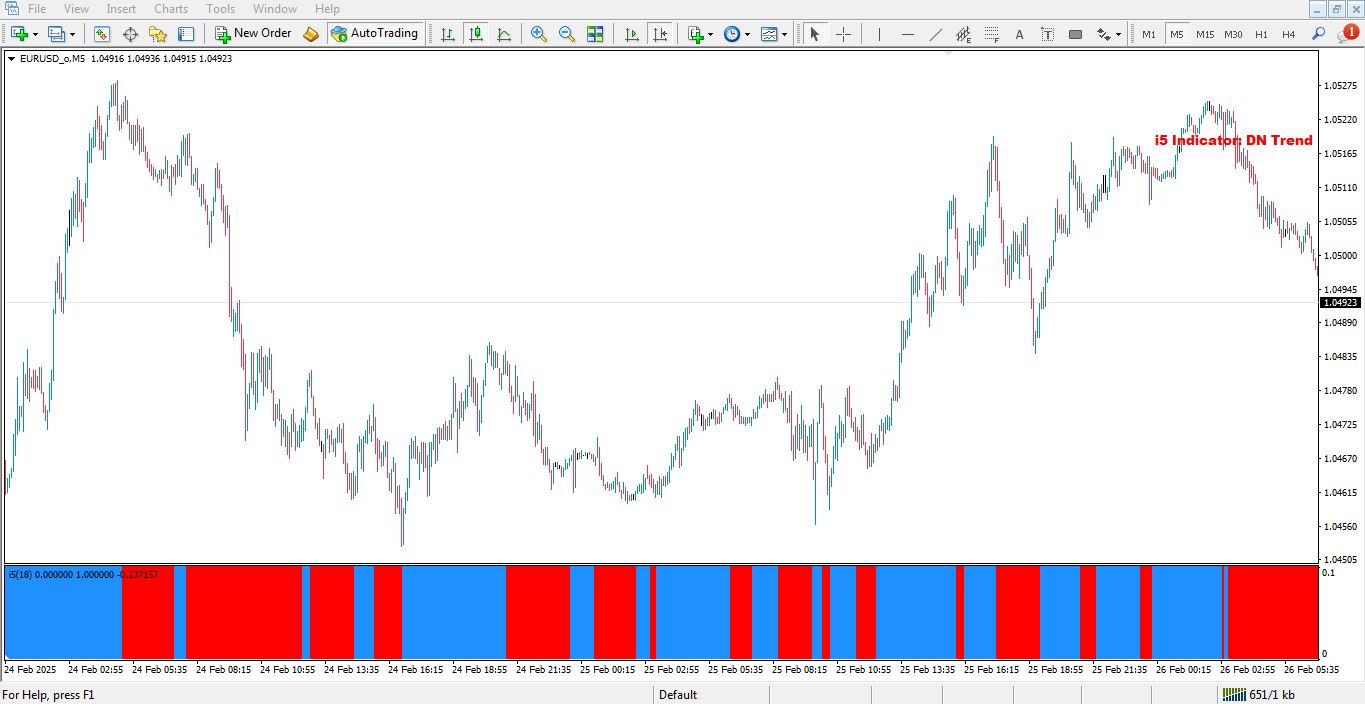This screenshot has width=1365, height=704.
Task: Select the crosshair cursor tool
Action: click(843, 34)
